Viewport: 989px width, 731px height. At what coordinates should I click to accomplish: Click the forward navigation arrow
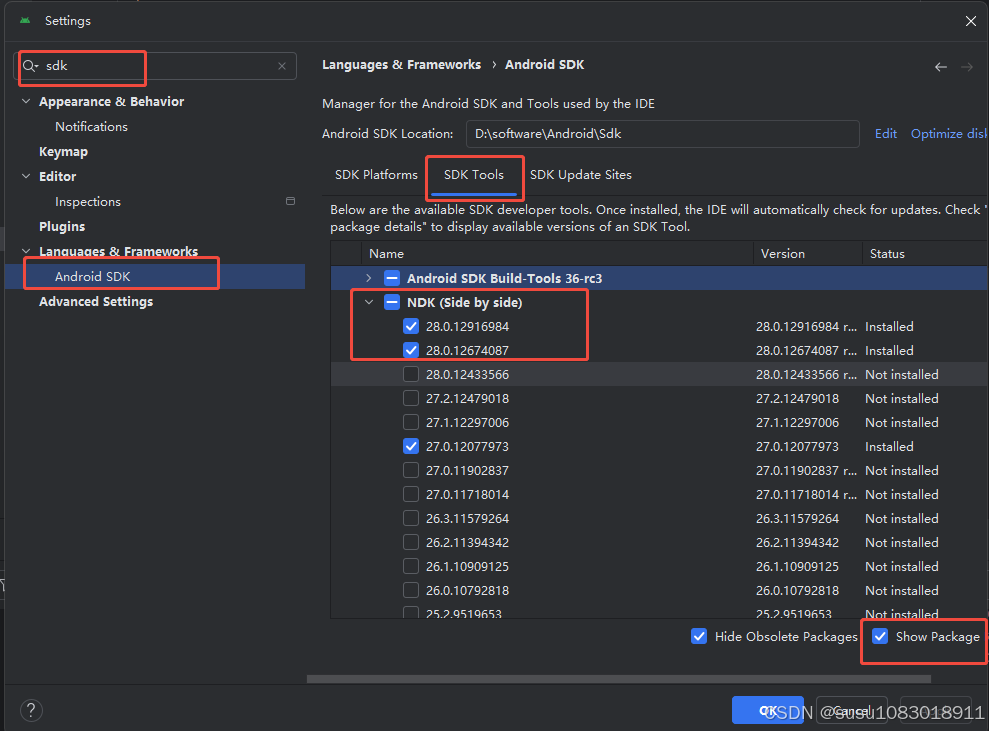pyautogui.click(x=967, y=66)
